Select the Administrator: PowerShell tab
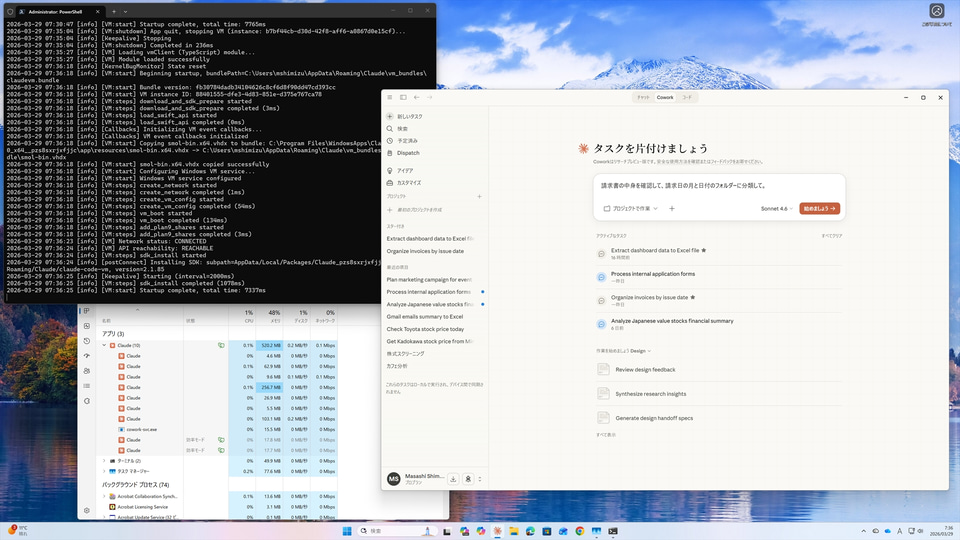Viewport: 960px width, 540px height. [59, 11]
